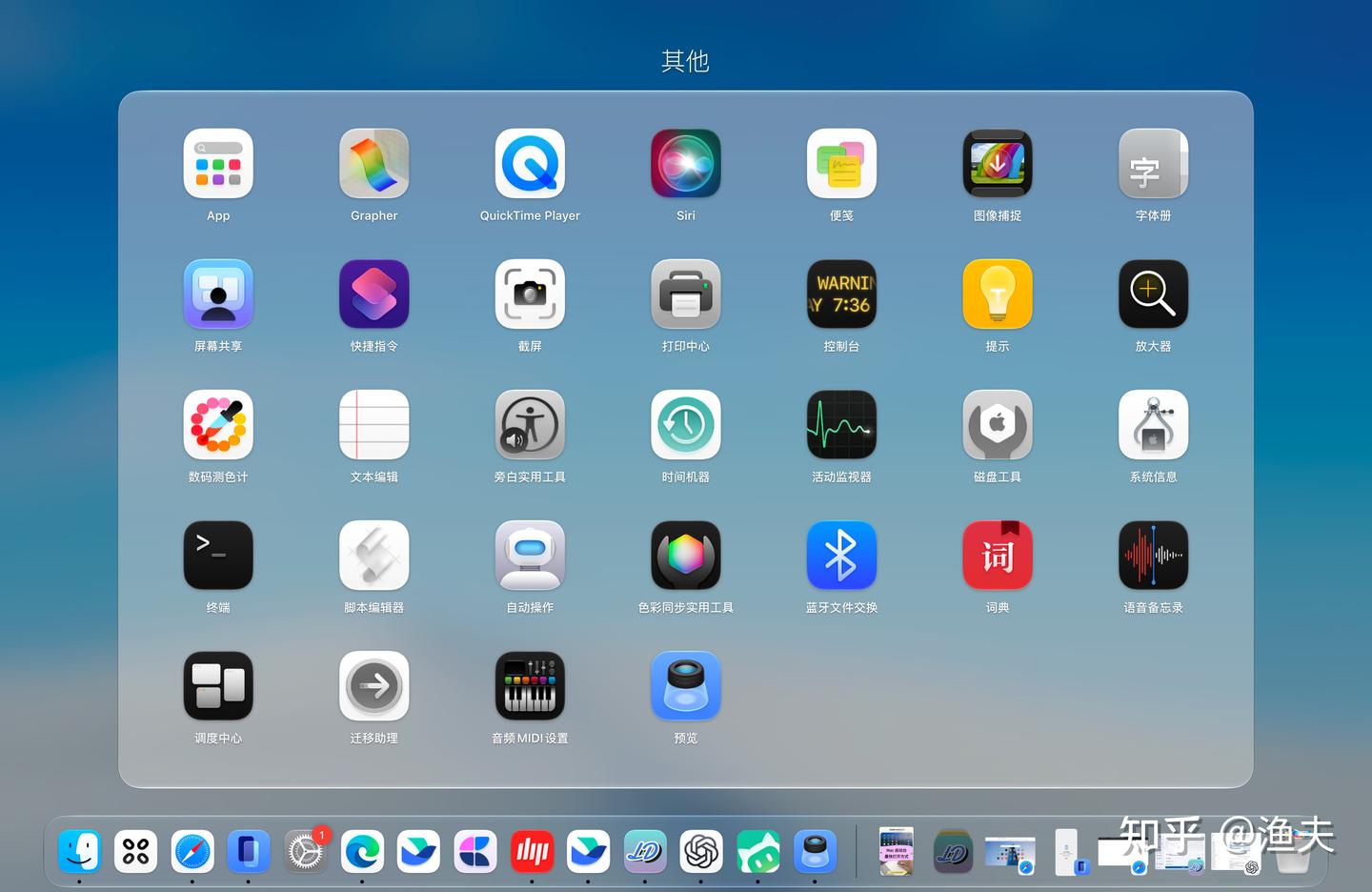
Task: Launch 语音备忘录 (Voice Memos)
Action: click(x=1153, y=556)
